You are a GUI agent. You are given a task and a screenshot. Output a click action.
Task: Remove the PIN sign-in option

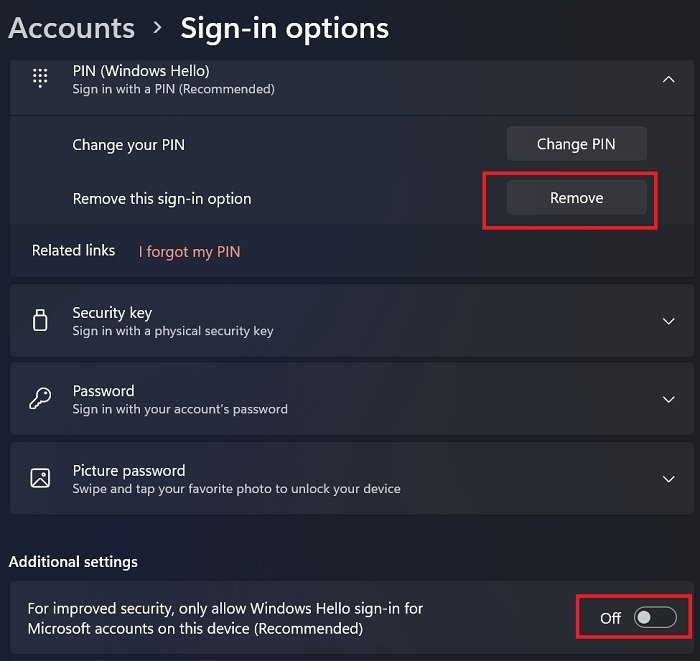click(x=576, y=198)
